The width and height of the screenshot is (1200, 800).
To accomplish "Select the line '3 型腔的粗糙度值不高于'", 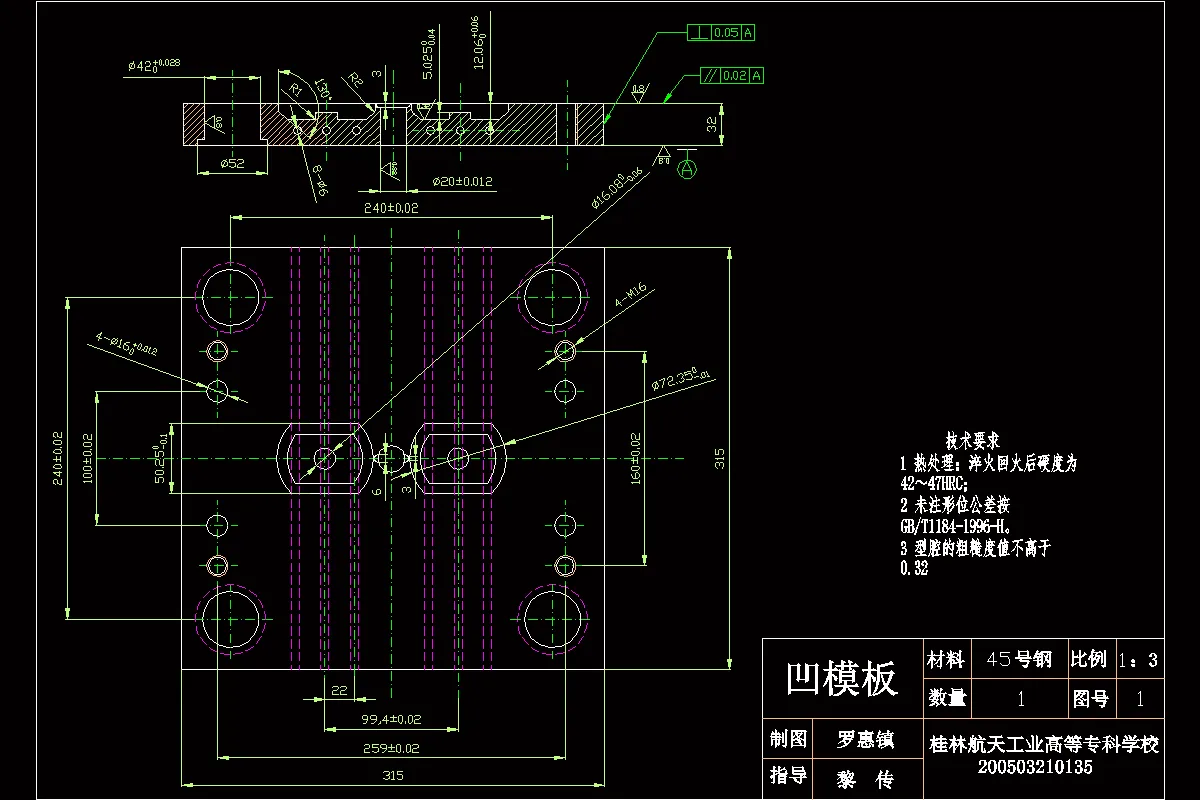I will pos(975,548).
